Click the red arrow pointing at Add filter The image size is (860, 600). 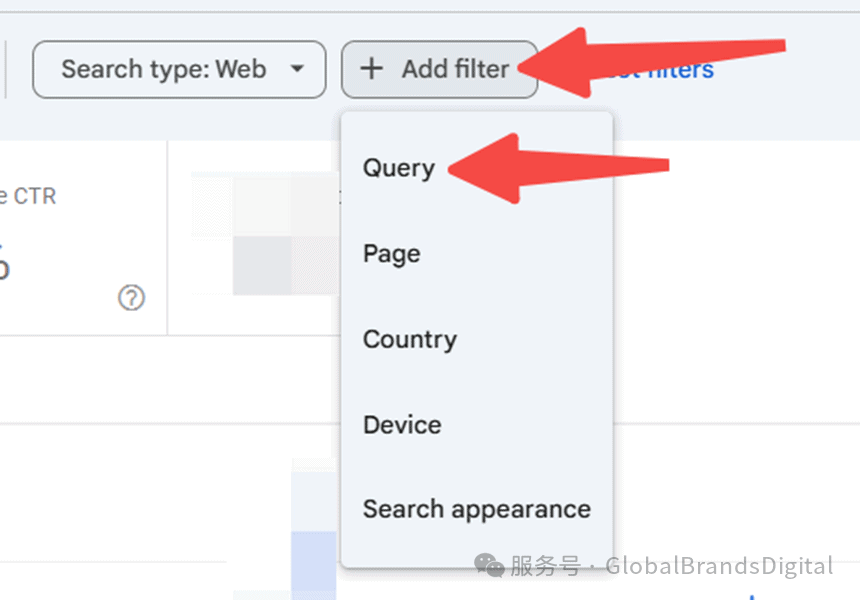point(652,63)
